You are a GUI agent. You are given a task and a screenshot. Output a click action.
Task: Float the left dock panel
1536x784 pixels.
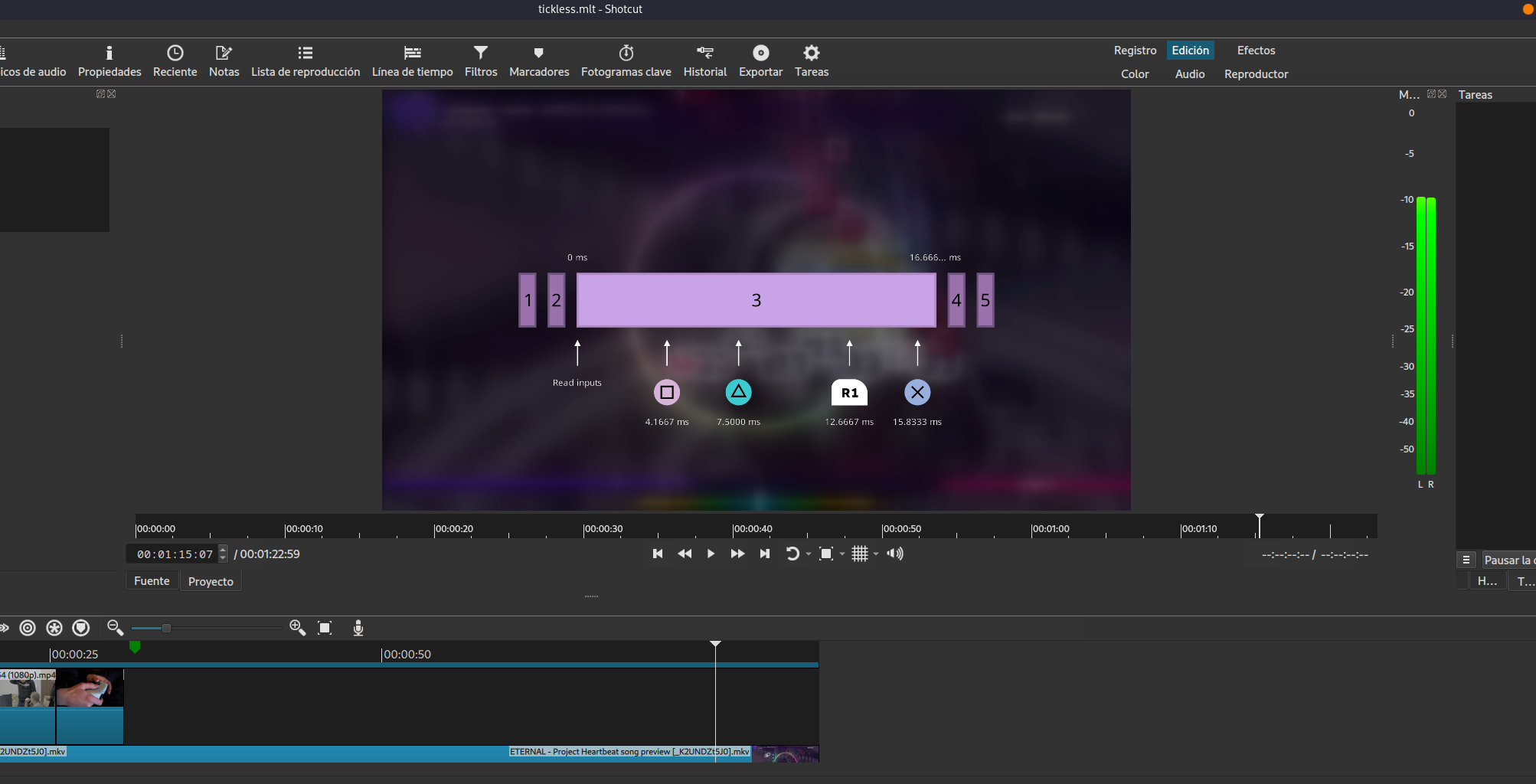point(100,94)
